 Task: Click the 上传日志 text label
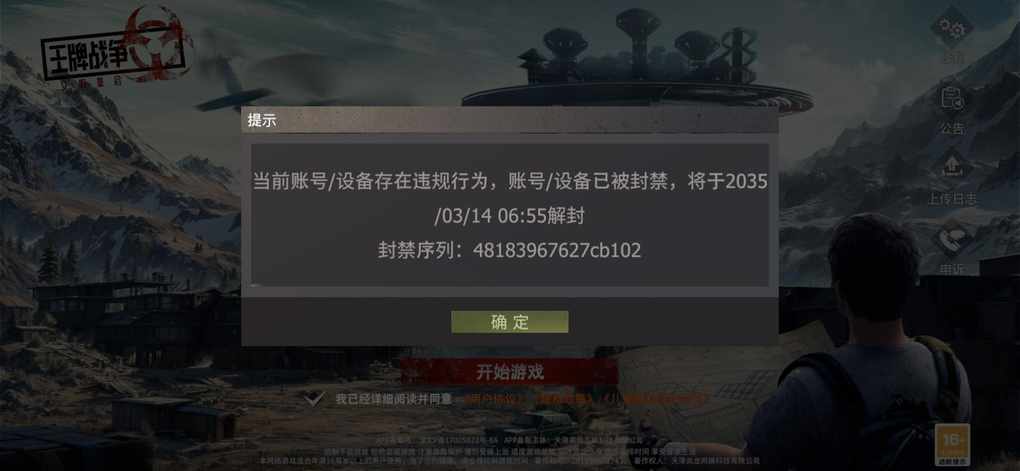pyautogui.click(x=952, y=199)
